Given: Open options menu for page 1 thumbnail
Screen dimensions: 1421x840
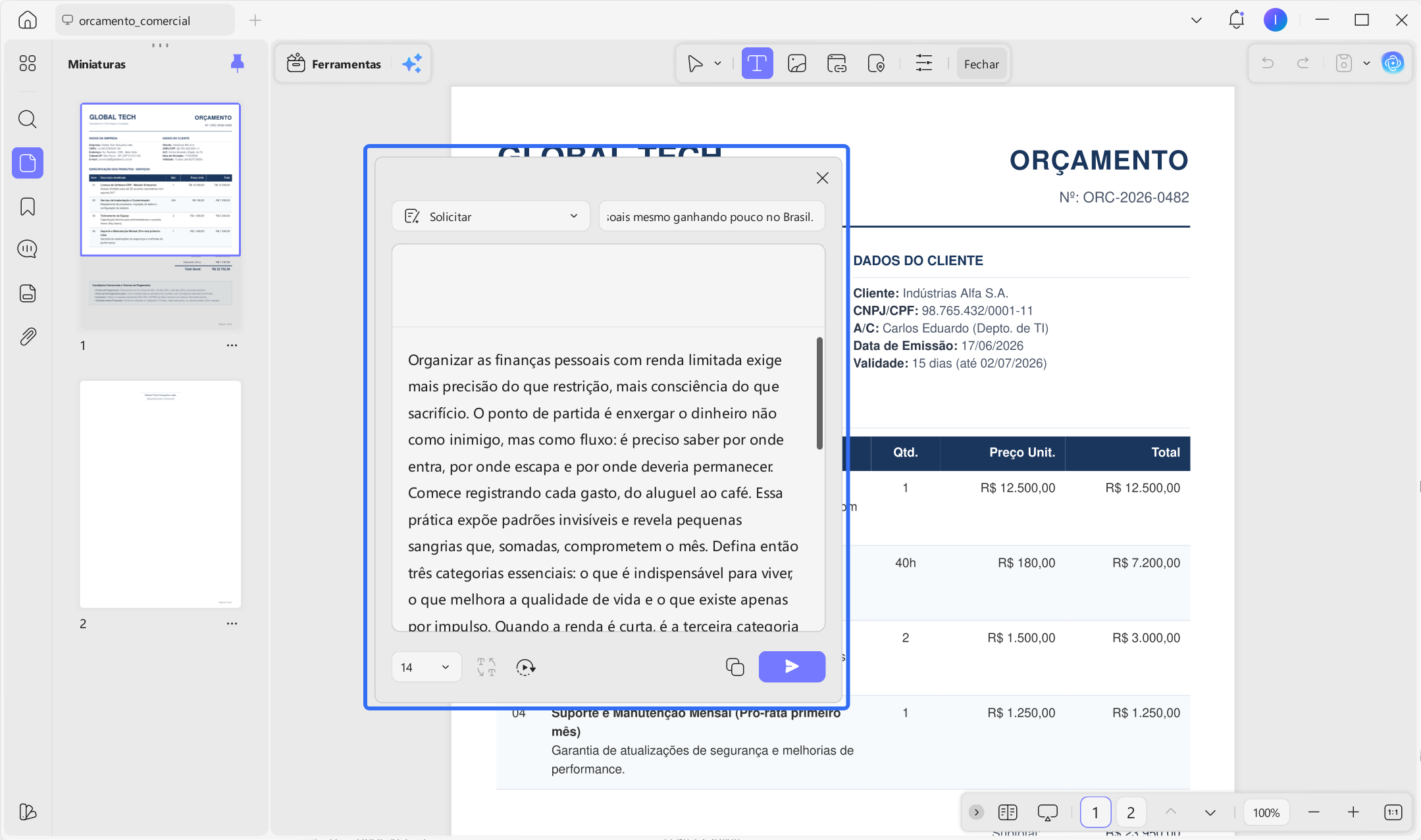Looking at the screenshot, I should [232, 345].
